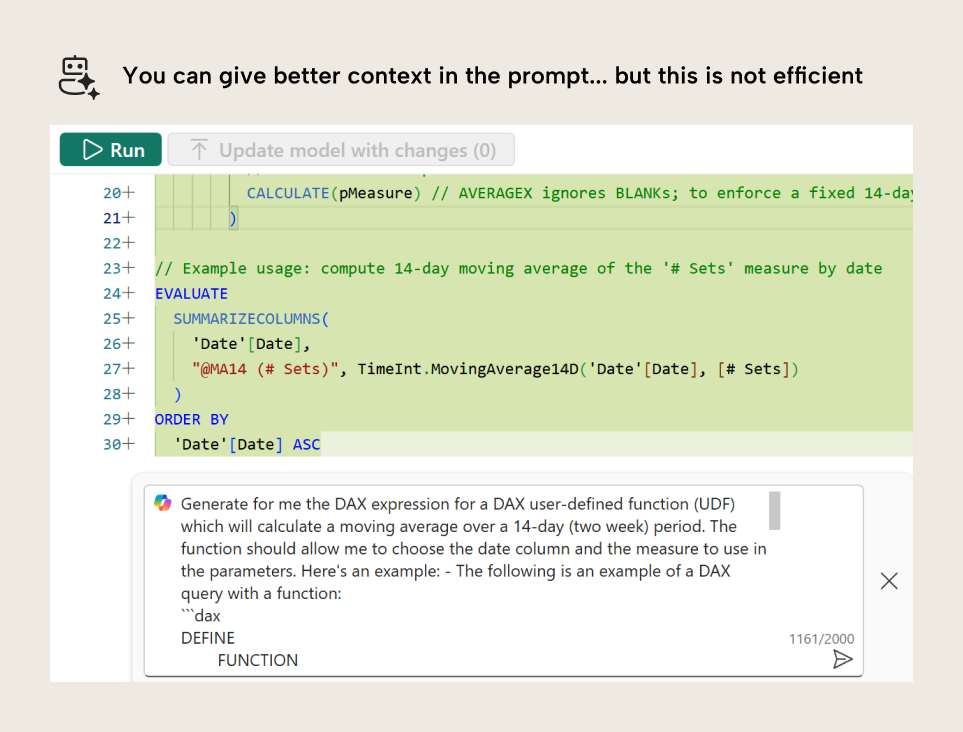The width and height of the screenshot is (963, 732).
Task: Run the DAX query
Action: 110,150
